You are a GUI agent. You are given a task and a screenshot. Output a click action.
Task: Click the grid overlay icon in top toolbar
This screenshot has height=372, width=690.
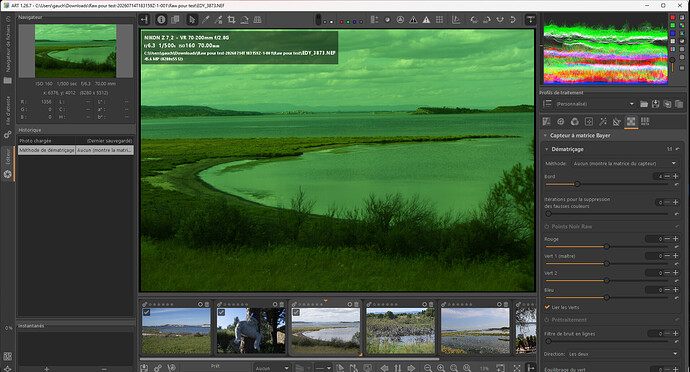point(439,19)
